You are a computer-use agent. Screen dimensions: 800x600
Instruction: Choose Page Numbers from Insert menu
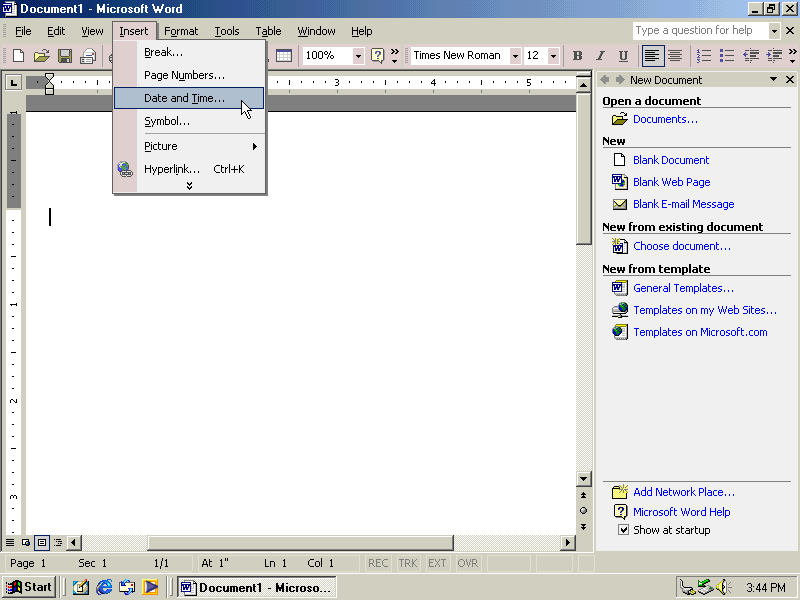[189, 75]
